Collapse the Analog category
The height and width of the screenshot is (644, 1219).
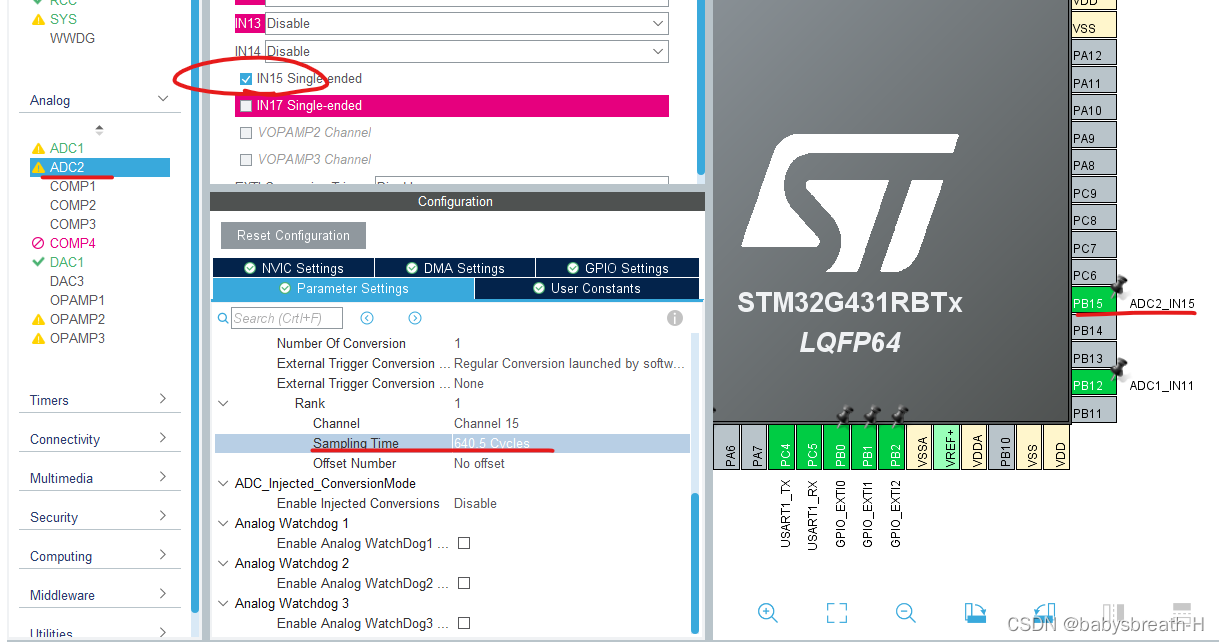163,99
